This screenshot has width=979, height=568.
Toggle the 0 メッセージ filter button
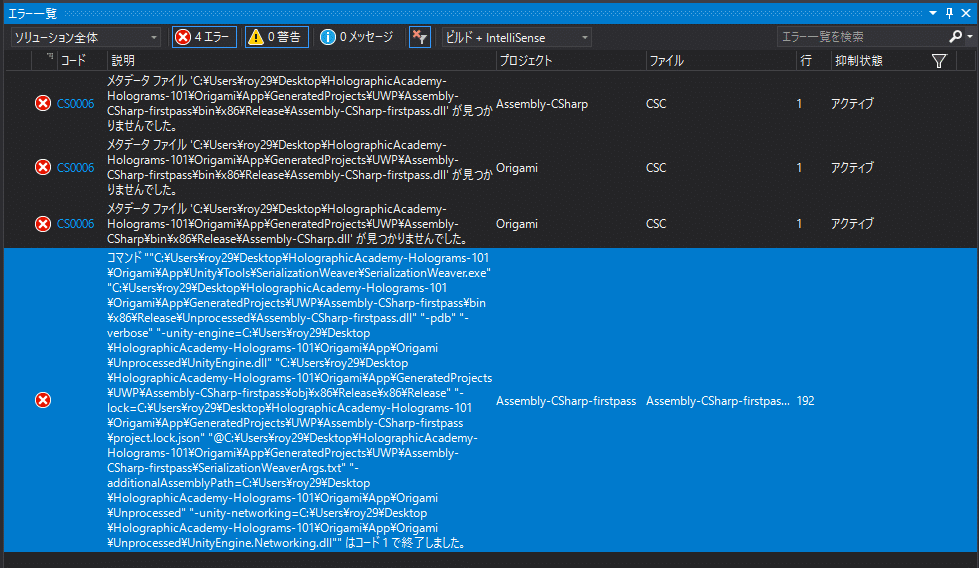click(357, 37)
